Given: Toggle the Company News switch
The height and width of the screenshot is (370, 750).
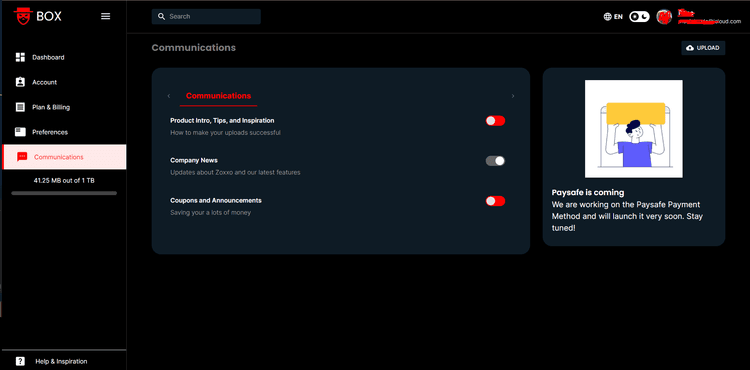Looking at the screenshot, I should point(495,161).
